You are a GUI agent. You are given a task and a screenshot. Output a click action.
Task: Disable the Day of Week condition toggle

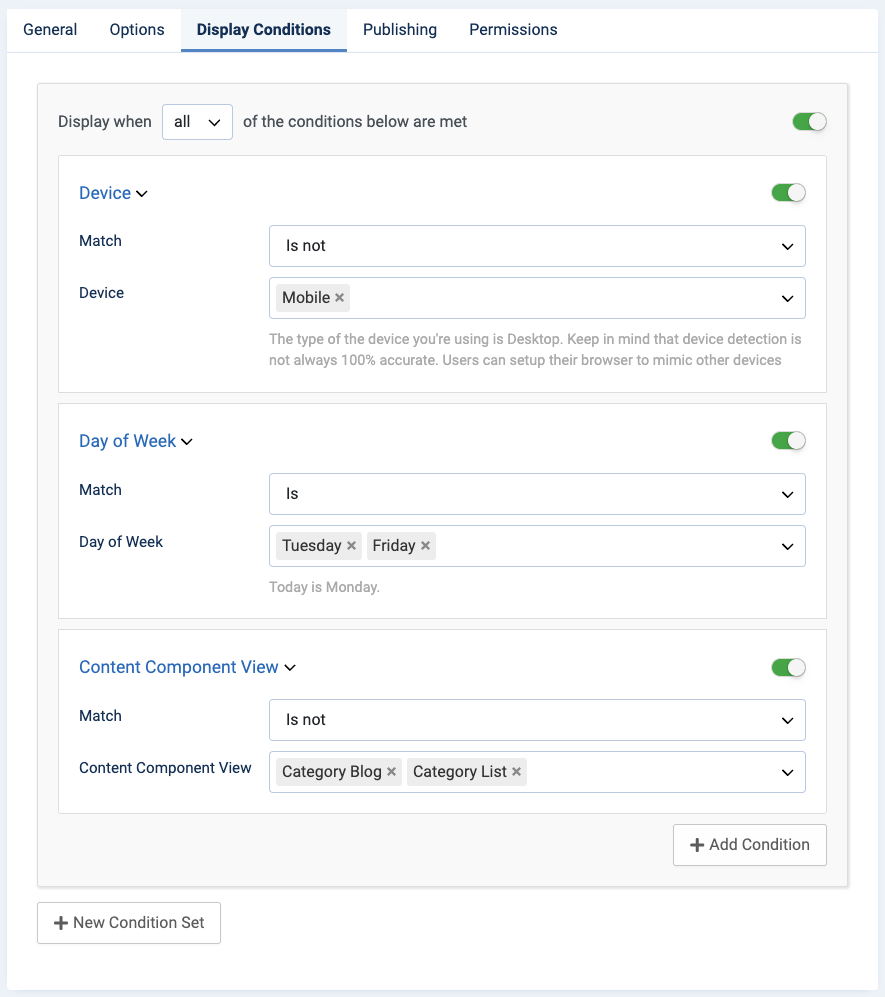pyautogui.click(x=788, y=441)
